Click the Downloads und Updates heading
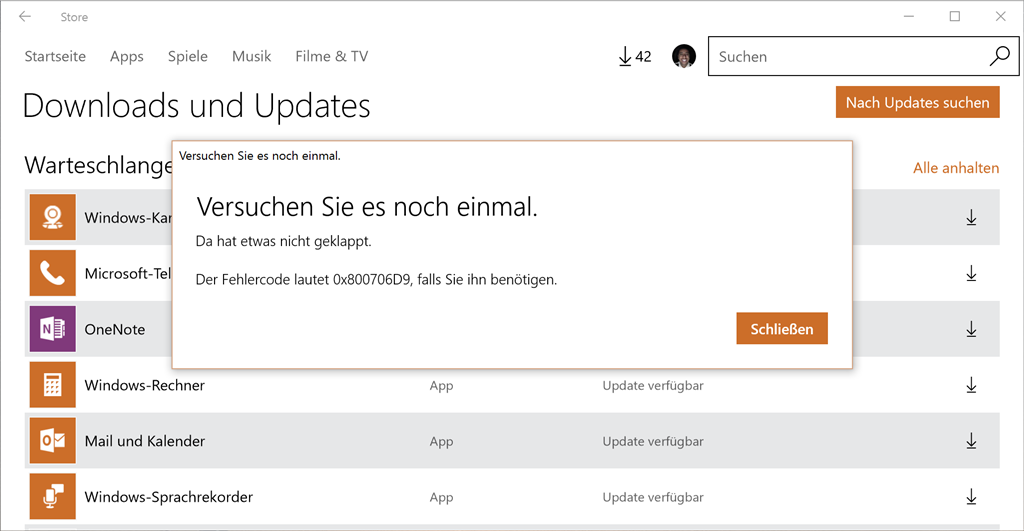 click(197, 105)
